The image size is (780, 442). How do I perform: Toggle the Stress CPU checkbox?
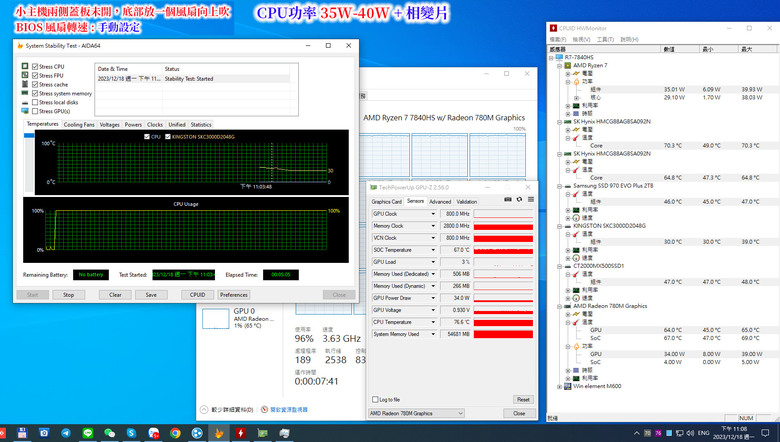[x=35, y=66]
